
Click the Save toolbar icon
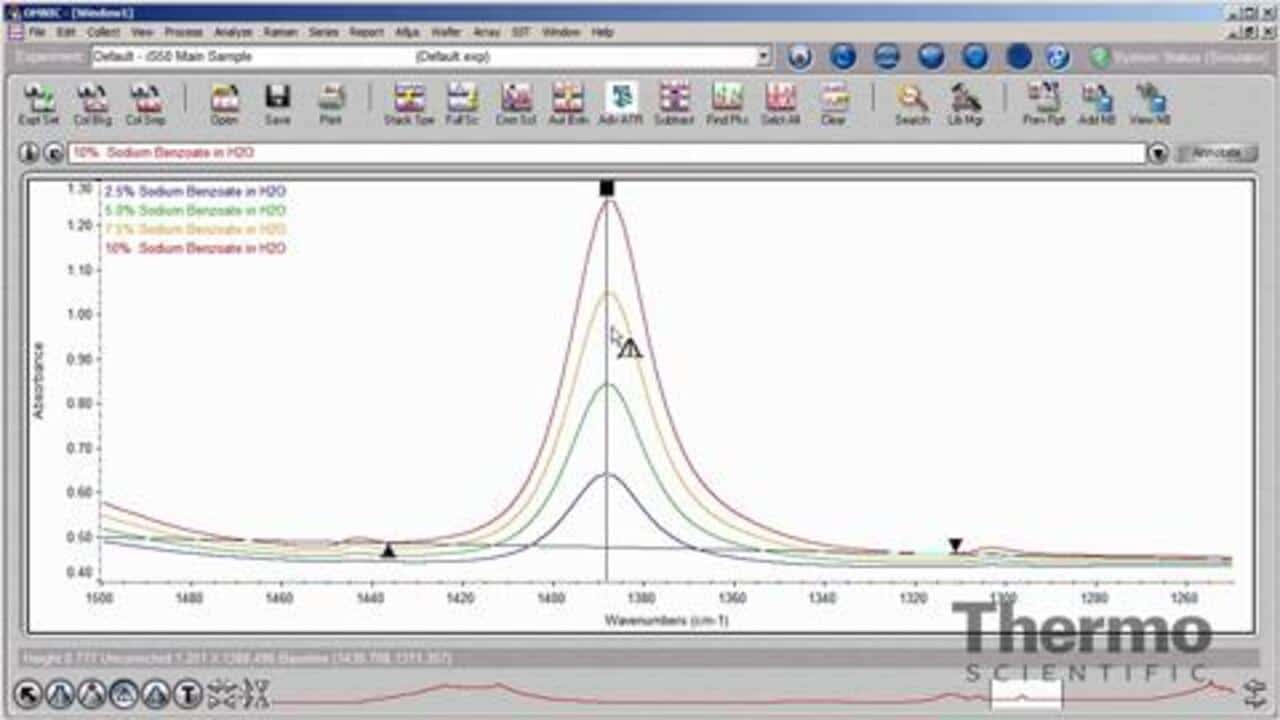(x=277, y=103)
